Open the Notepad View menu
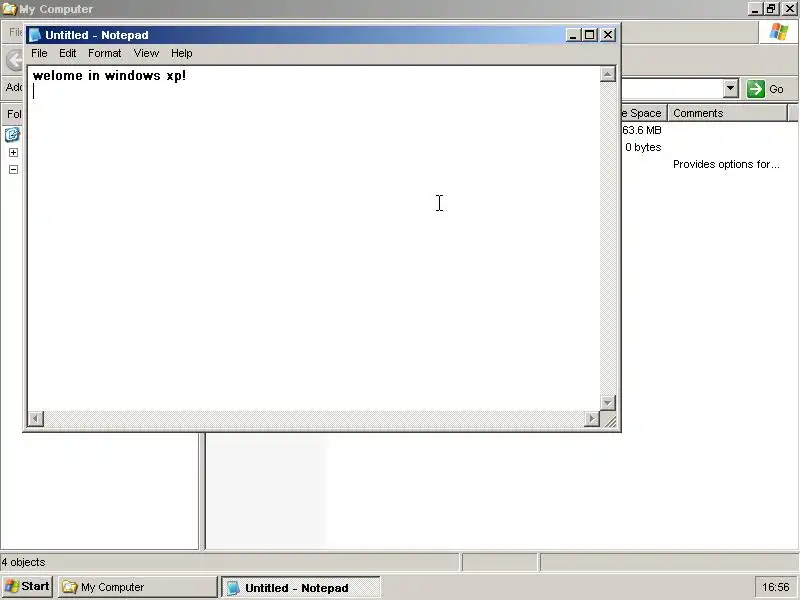Screen dimensions: 800x600 click(146, 53)
